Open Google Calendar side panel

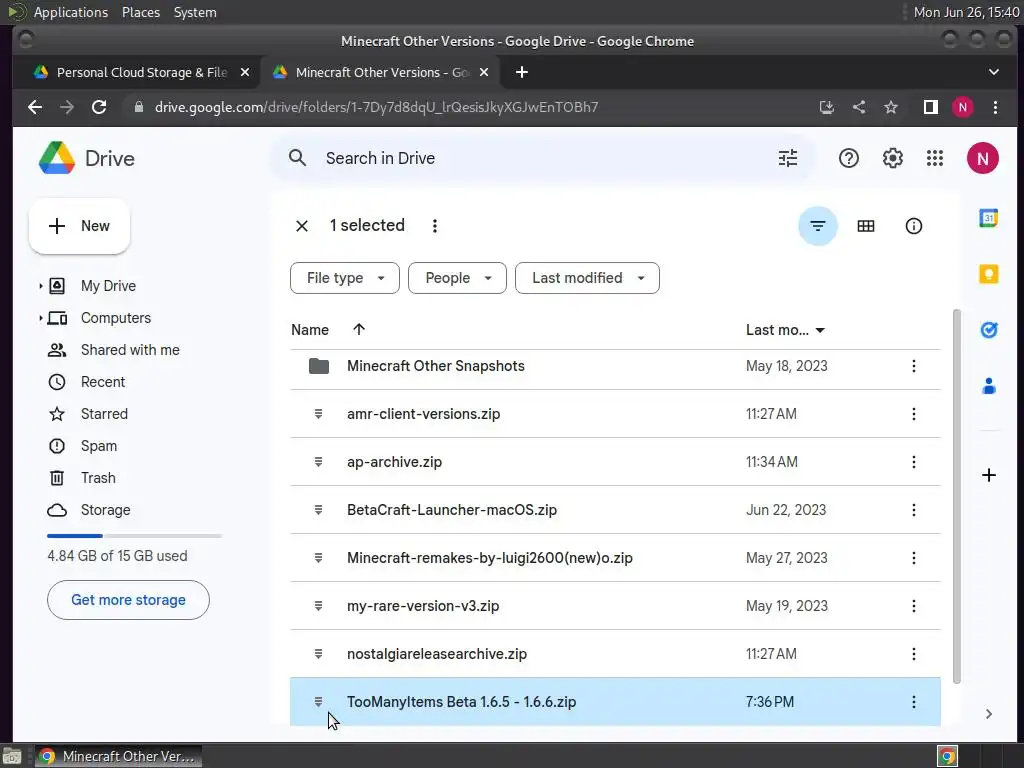989,218
